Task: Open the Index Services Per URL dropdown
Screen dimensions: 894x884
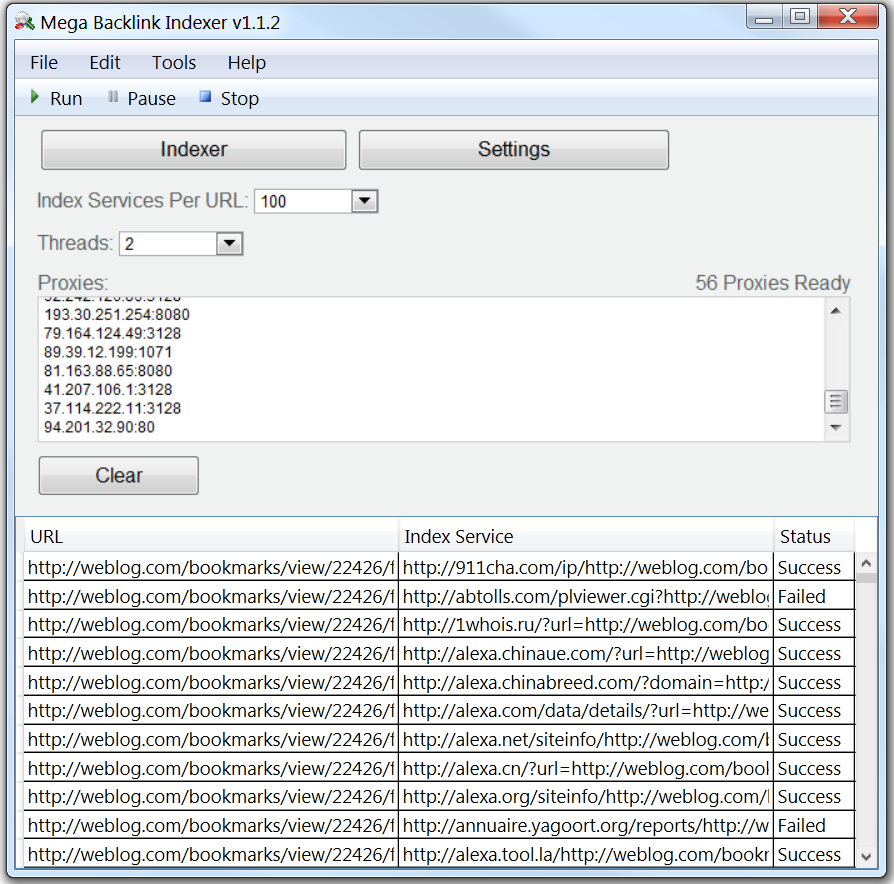Action: coord(366,201)
